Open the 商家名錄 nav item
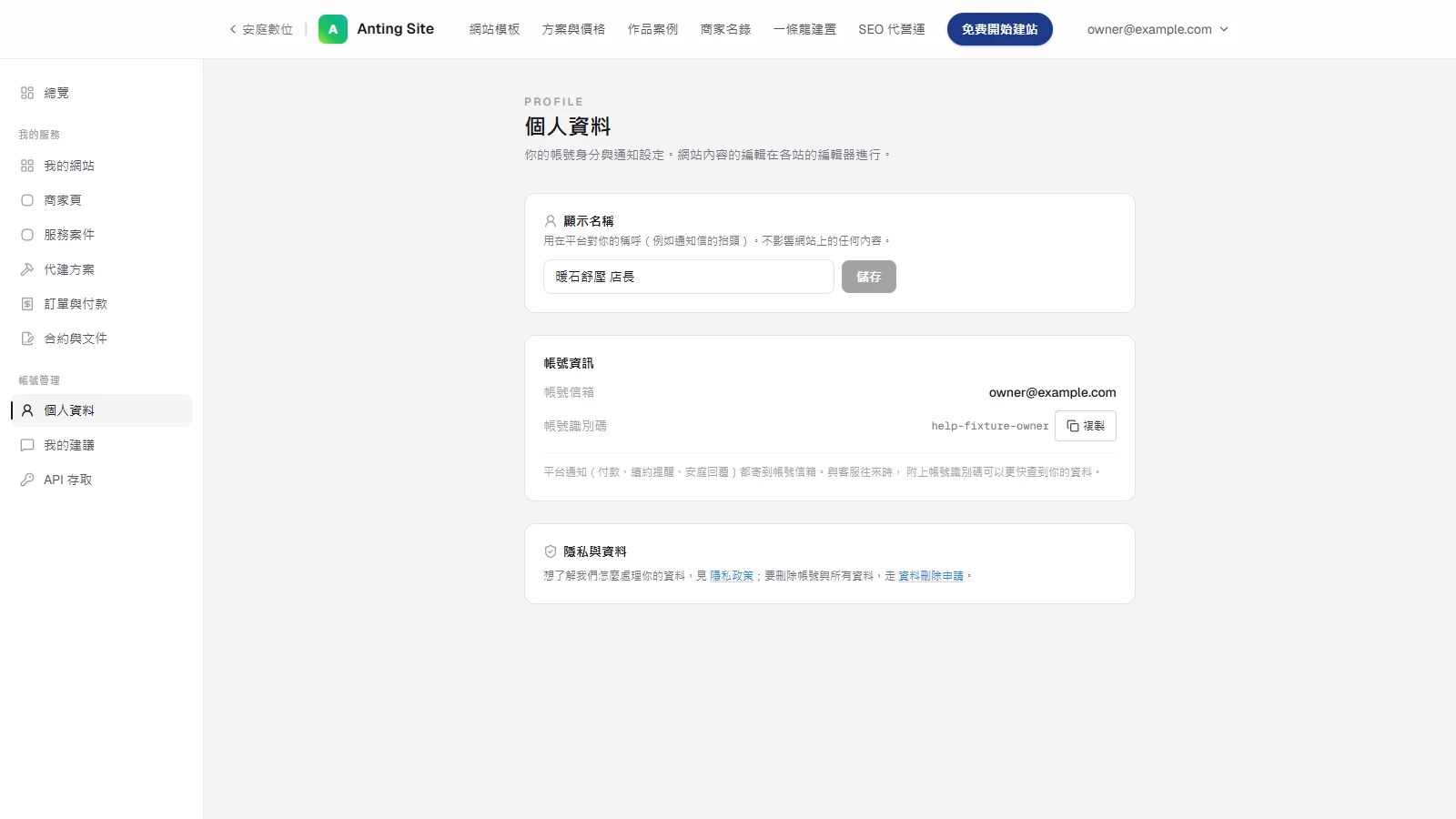Viewport: 1456px width, 819px height. 725,29
